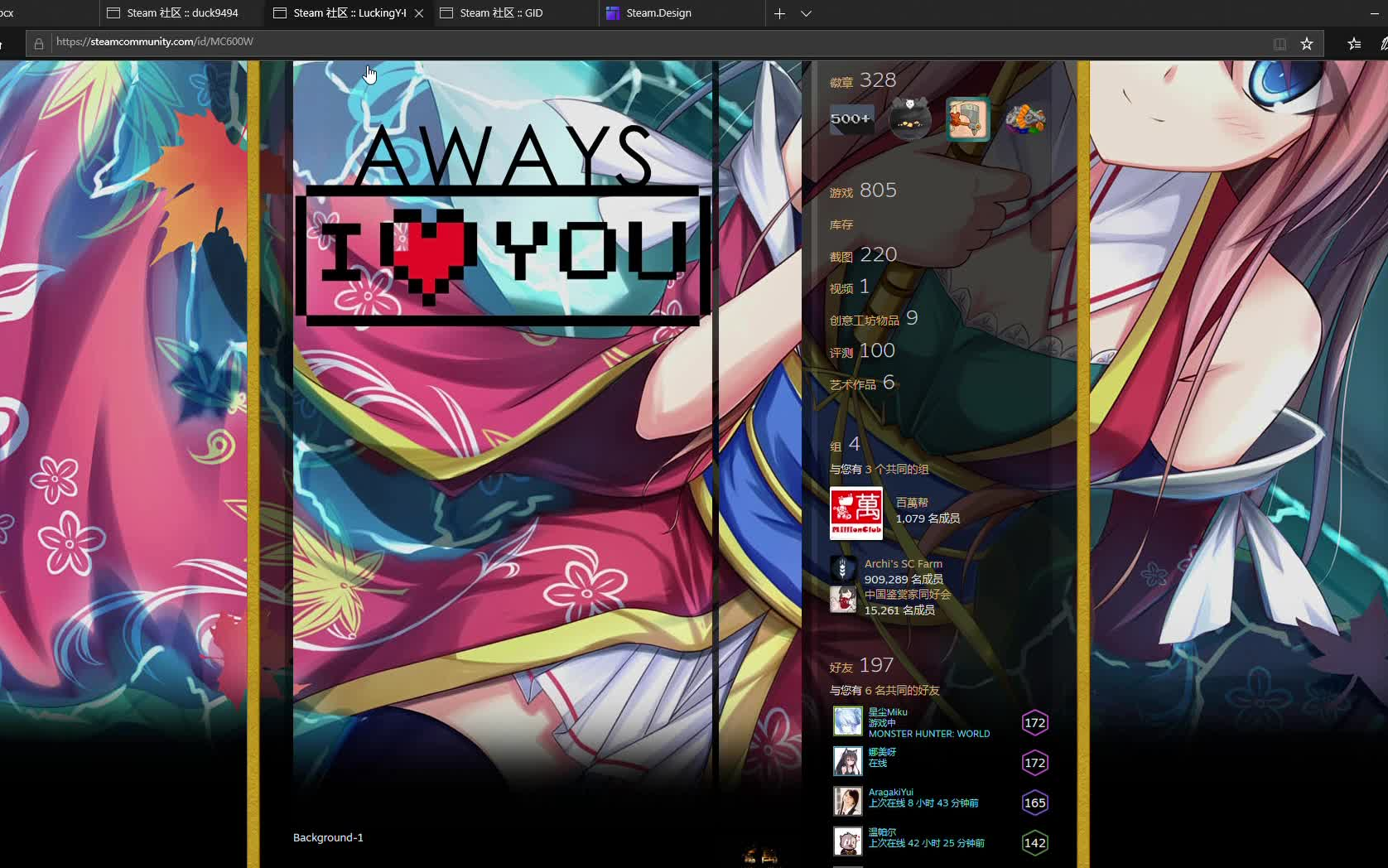This screenshot has width=1388, height=868.
Task: Click 娜美呀's level 172 badge
Action: 1035,763
